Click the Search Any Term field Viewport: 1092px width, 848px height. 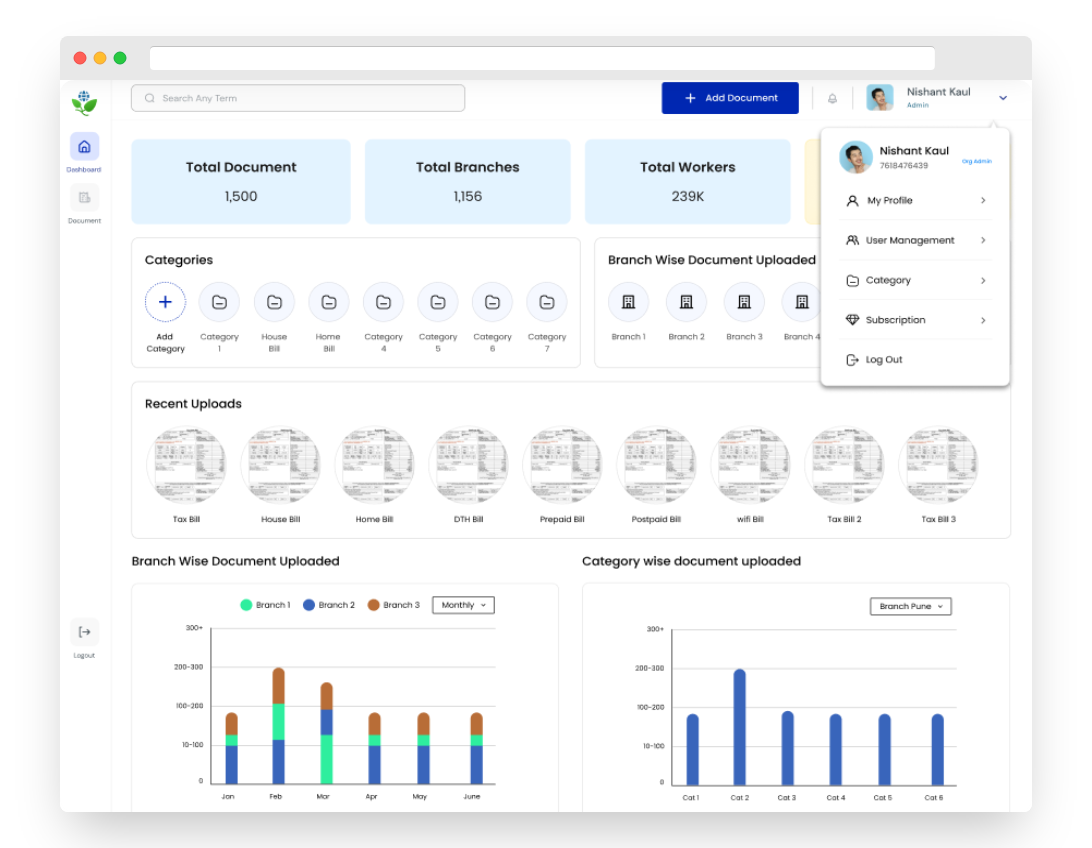[298, 98]
